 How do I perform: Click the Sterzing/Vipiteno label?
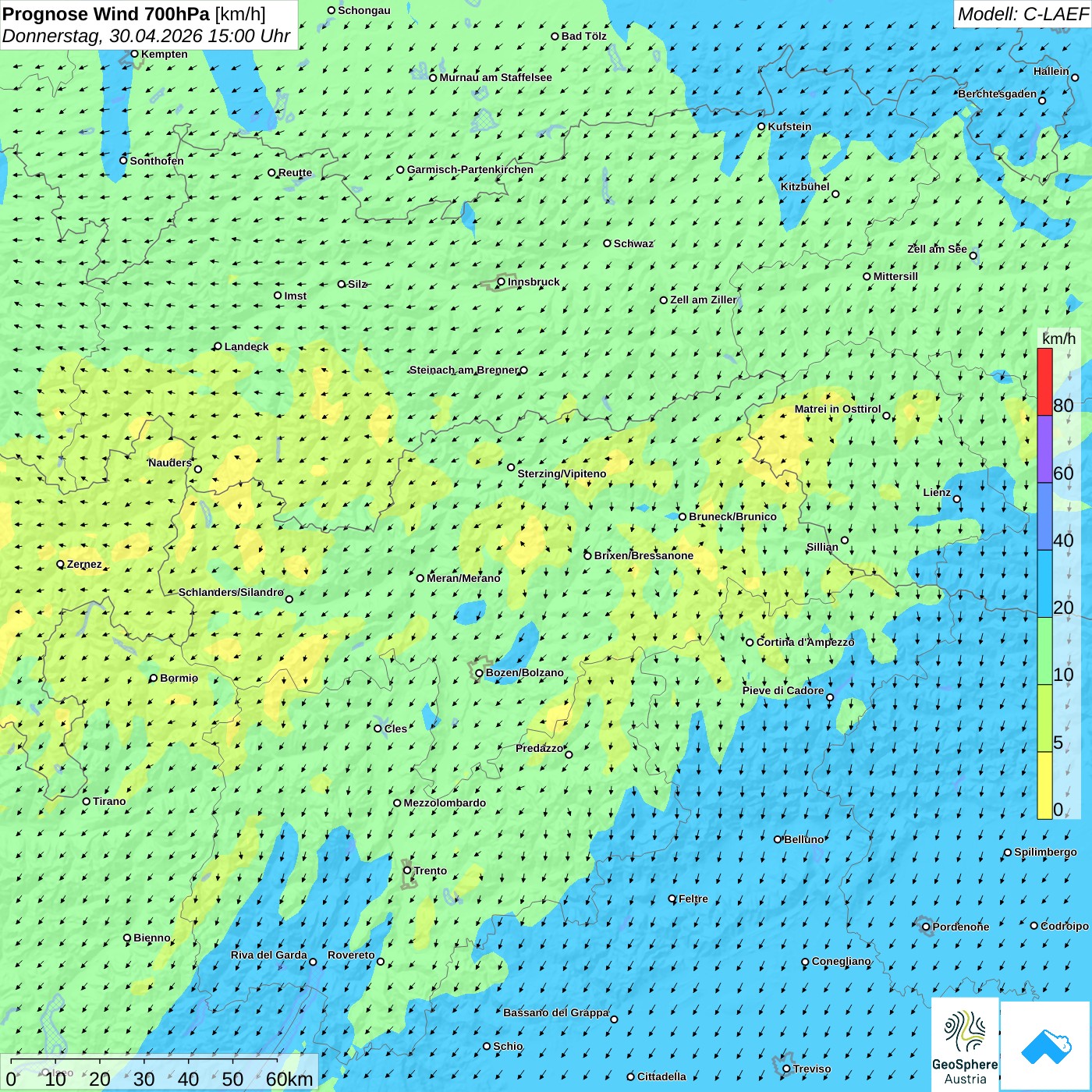562,473
